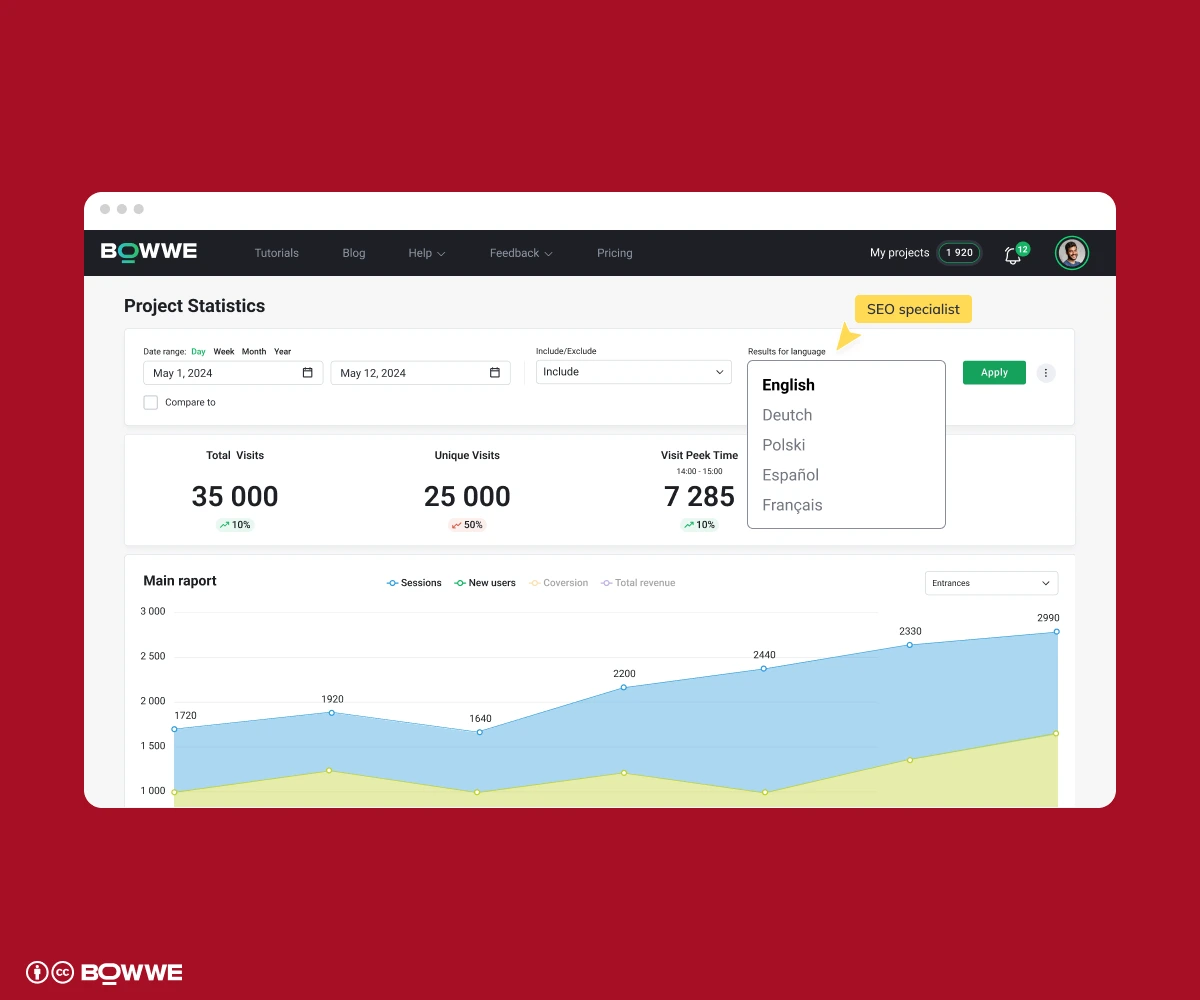Viewport: 1200px width, 1000px height.
Task: Click the Visit Peek Time value 7 285
Action: [x=699, y=496]
